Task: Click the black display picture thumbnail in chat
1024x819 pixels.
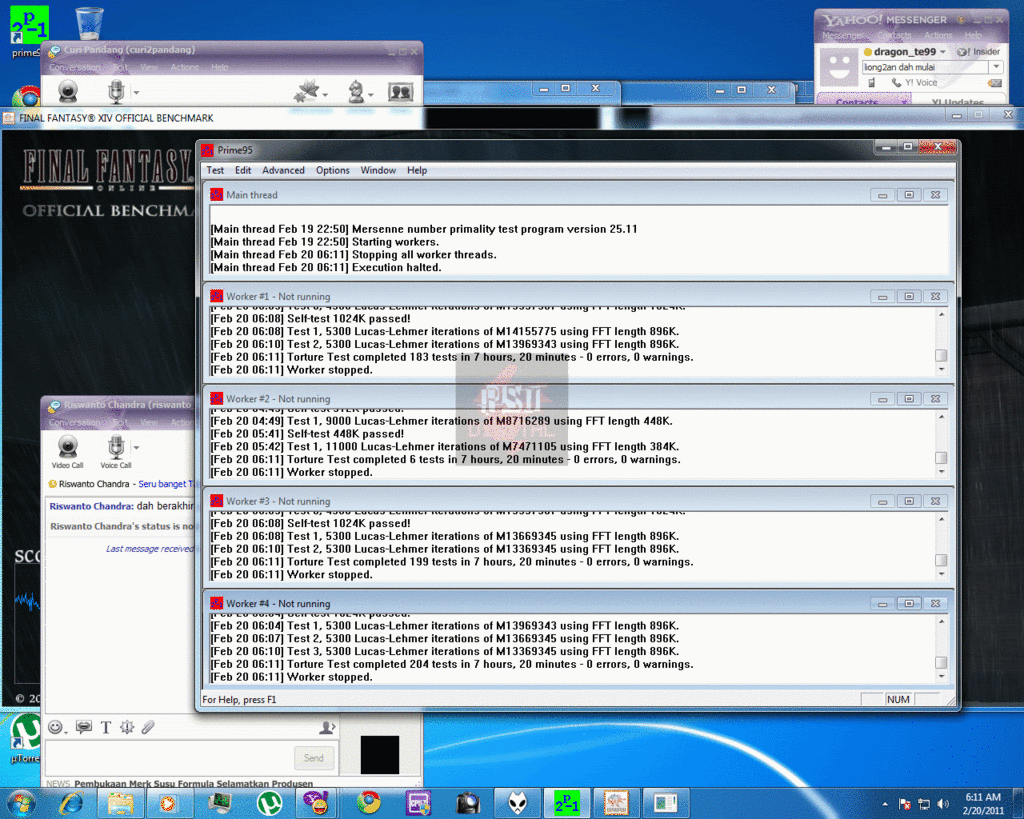Action: pyautogui.click(x=379, y=755)
